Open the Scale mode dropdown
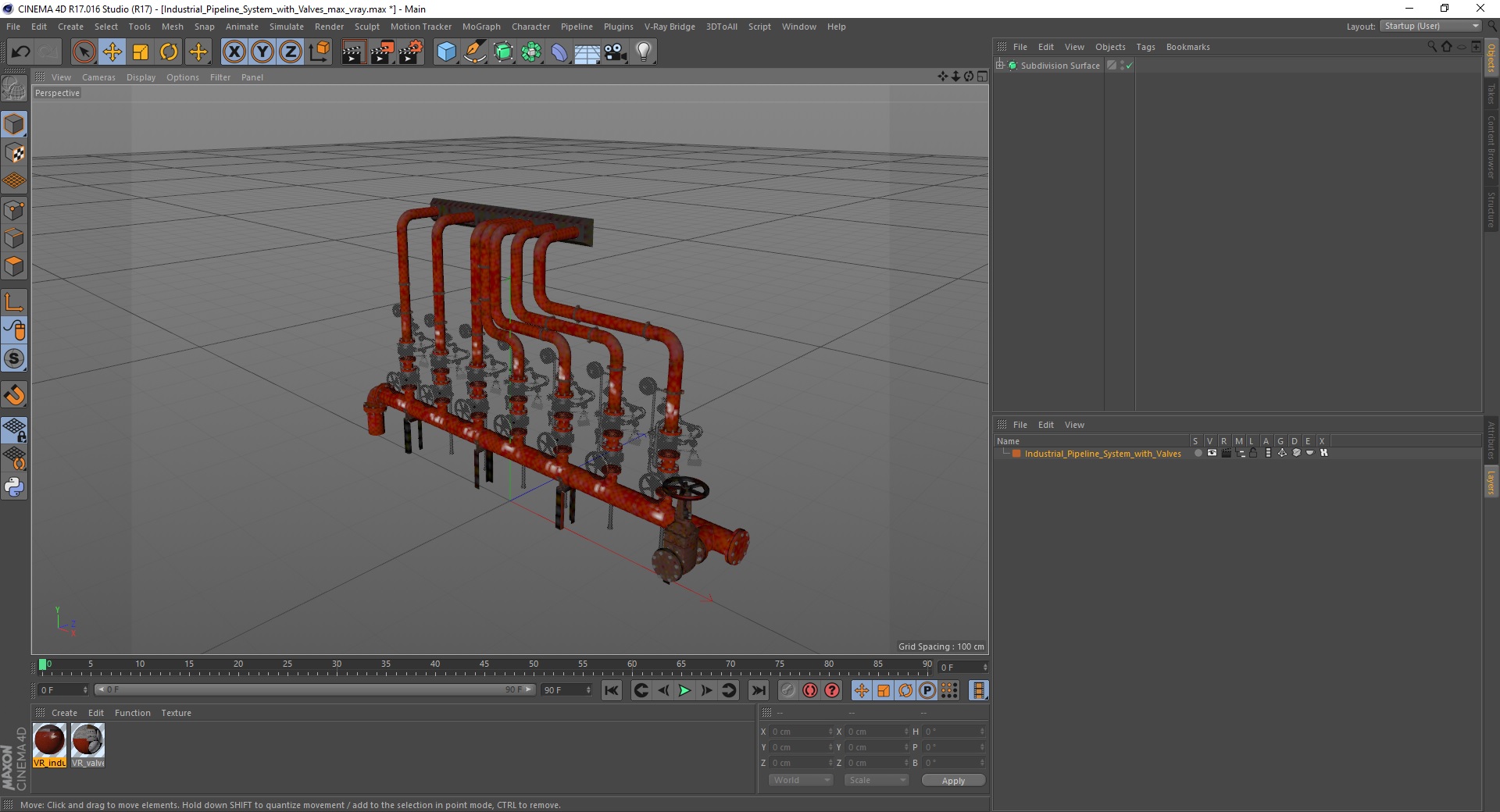The width and height of the screenshot is (1500, 812). click(x=877, y=780)
